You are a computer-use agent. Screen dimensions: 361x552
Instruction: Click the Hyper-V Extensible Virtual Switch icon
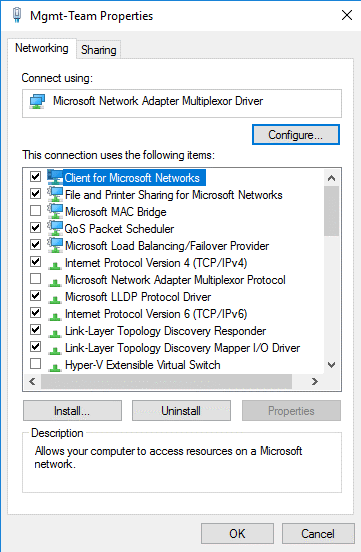tap(55, 367)
